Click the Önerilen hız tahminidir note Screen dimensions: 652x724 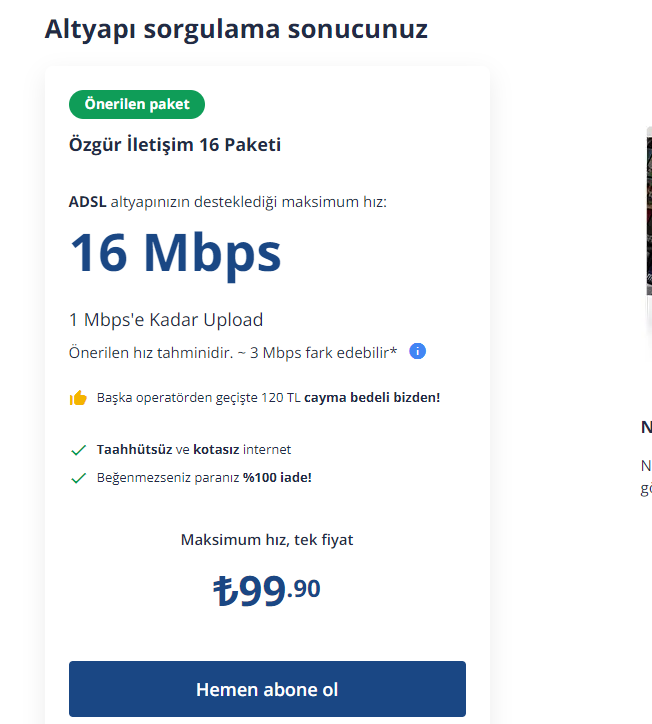click(233, 352)
